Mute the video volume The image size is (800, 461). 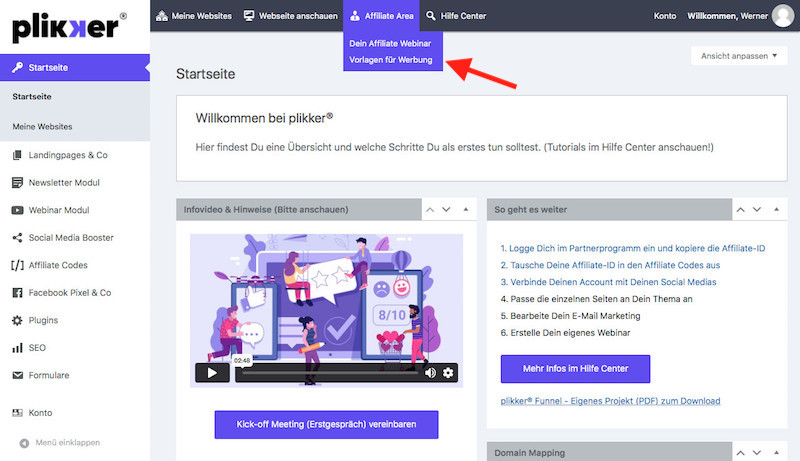(430, 373)
